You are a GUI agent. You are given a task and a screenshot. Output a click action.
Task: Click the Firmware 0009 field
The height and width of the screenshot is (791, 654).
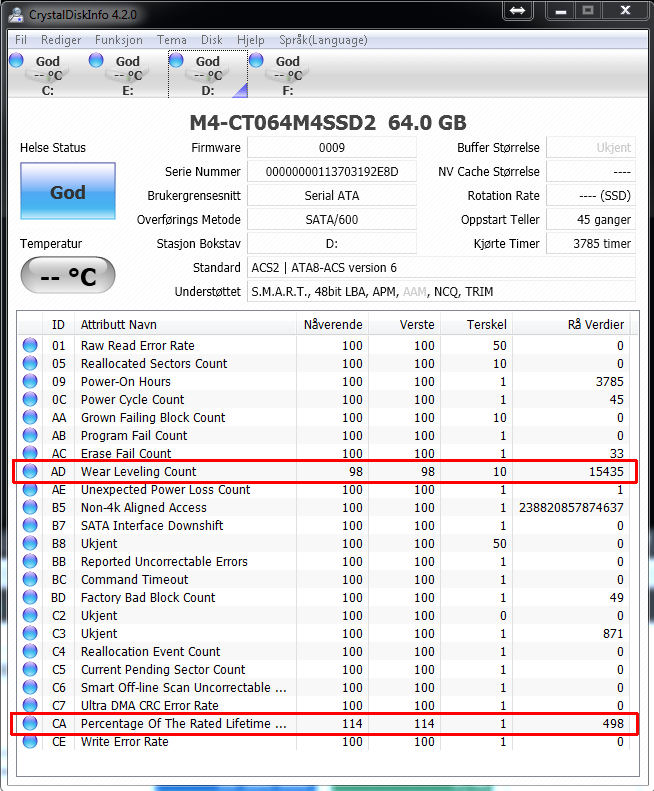pos(332,148)
